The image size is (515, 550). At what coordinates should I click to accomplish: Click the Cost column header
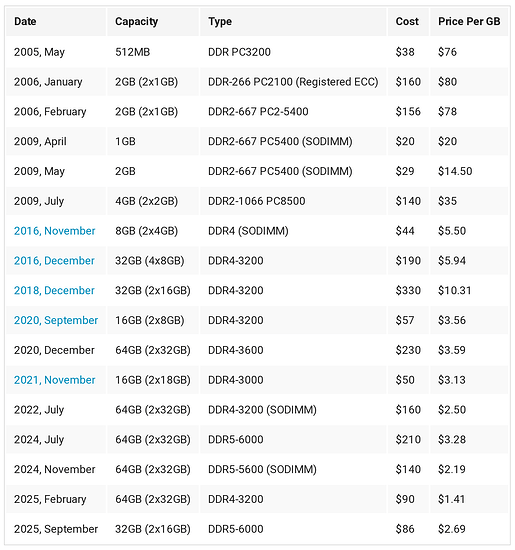pos(408,21)
